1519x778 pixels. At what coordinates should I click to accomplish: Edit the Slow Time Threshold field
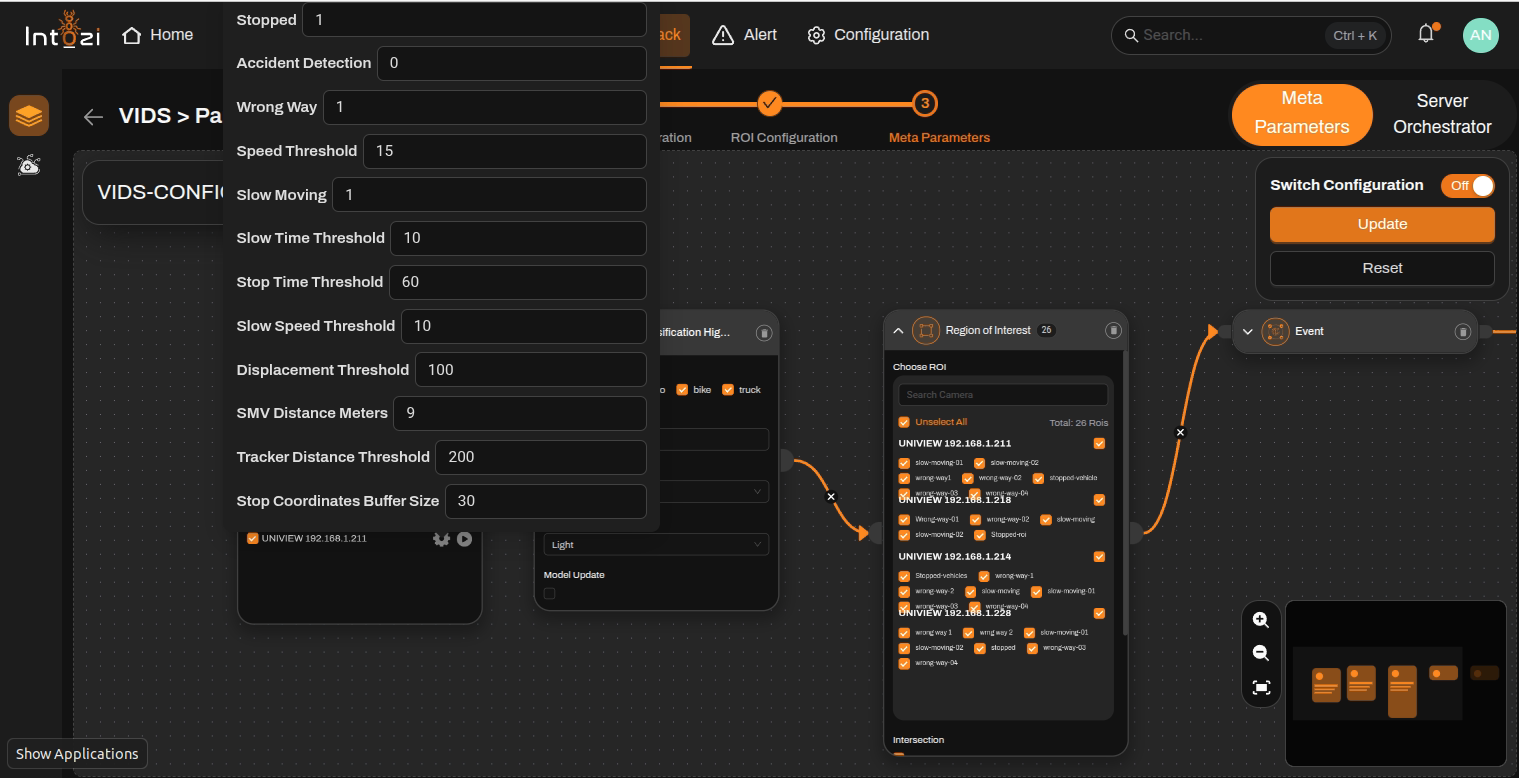point(518,238)
